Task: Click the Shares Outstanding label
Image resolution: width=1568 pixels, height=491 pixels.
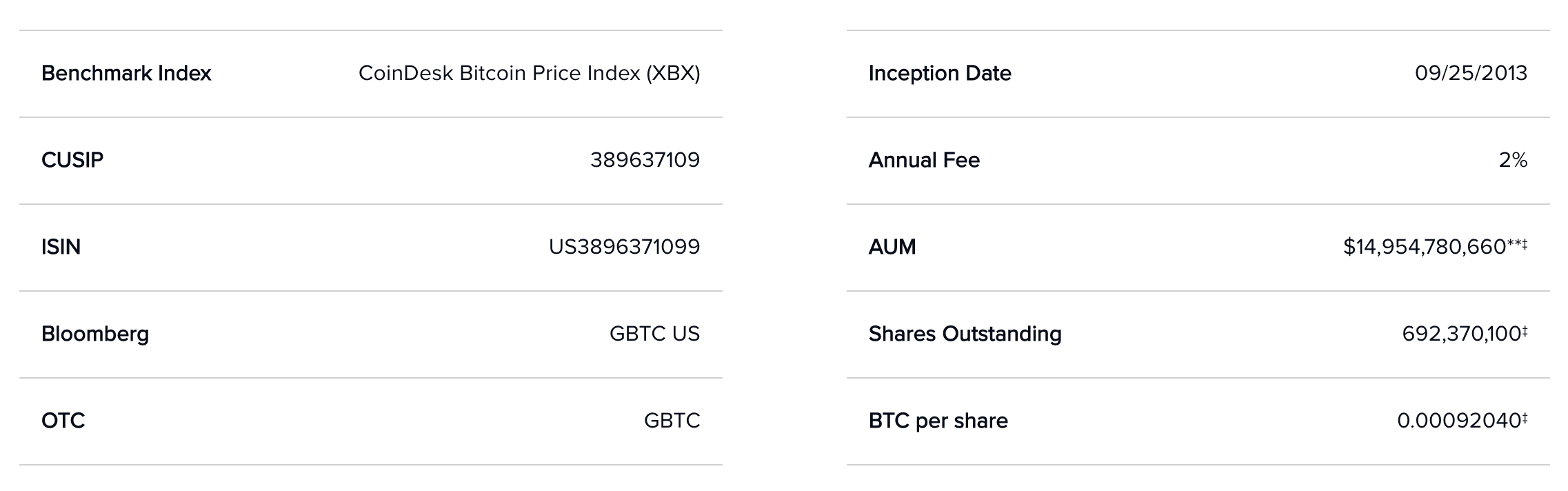Action: (x=965, y=334)
